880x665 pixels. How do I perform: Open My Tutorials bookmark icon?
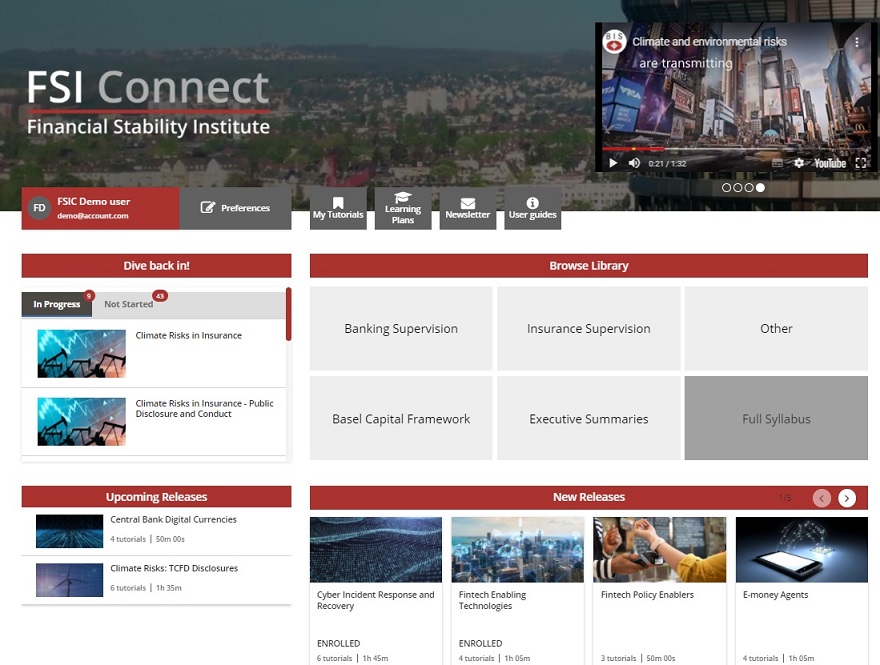coord(338,208)
